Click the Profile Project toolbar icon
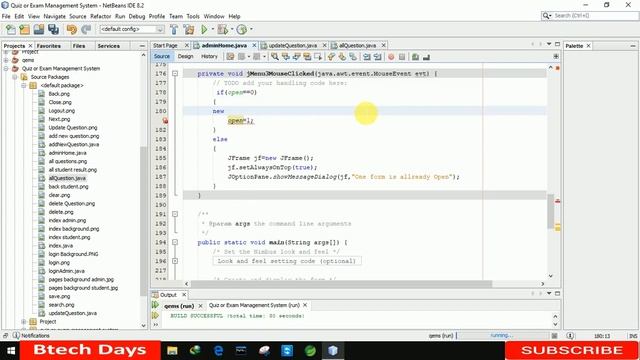This screenshot has height=360, width=640. pyautogui.click(x=242, y=29)
